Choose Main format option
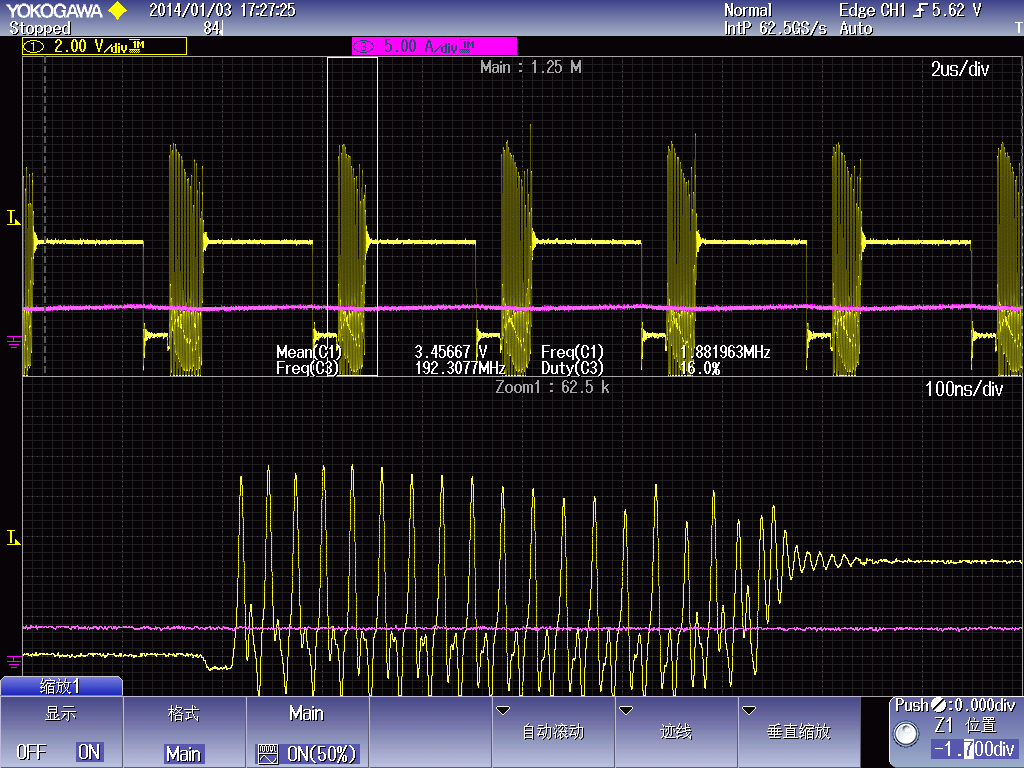Image resolution: width=1024 pixels, height=768 pixels. tap(183, 754)
